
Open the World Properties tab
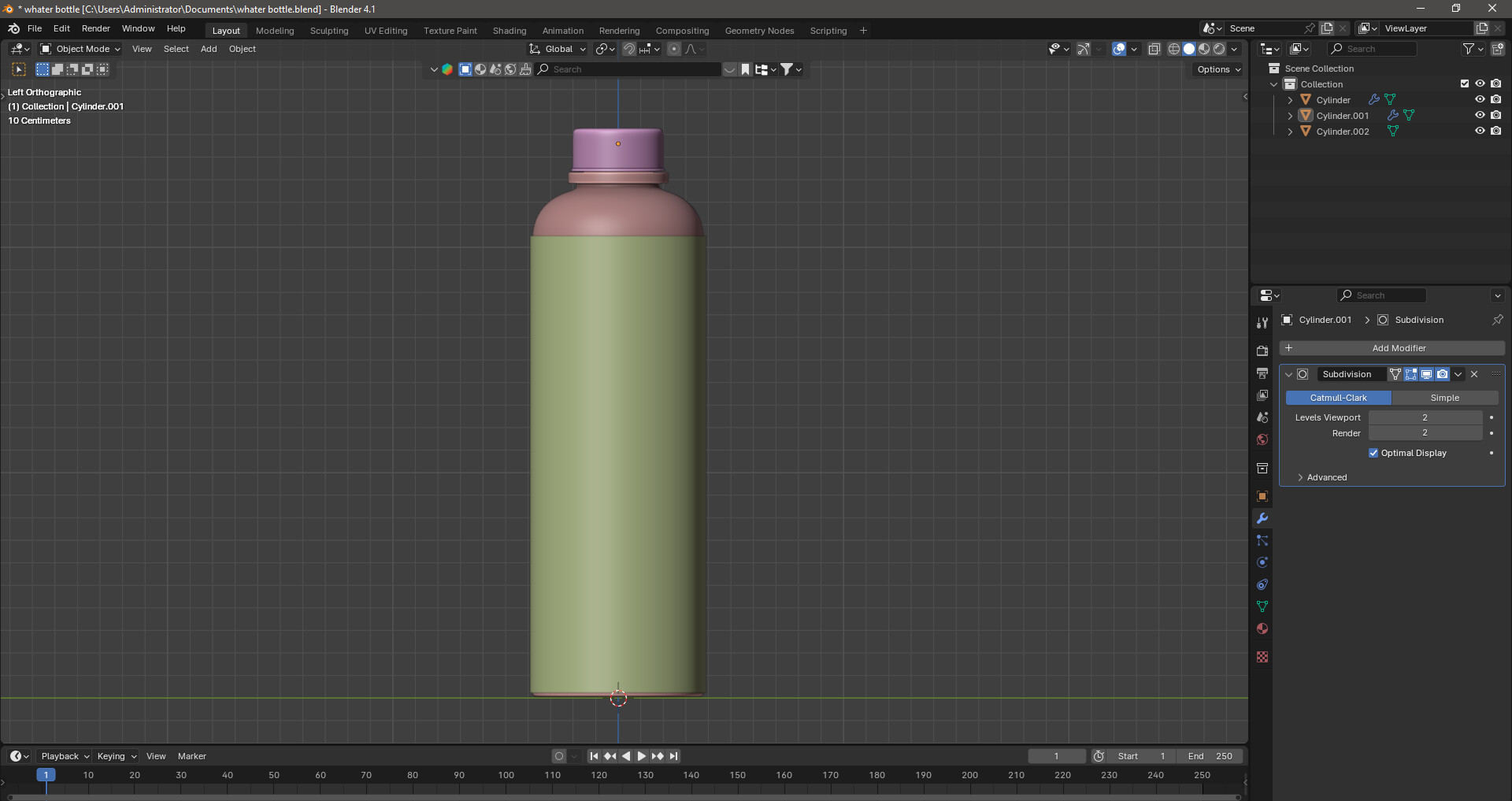coord(1262,439)
